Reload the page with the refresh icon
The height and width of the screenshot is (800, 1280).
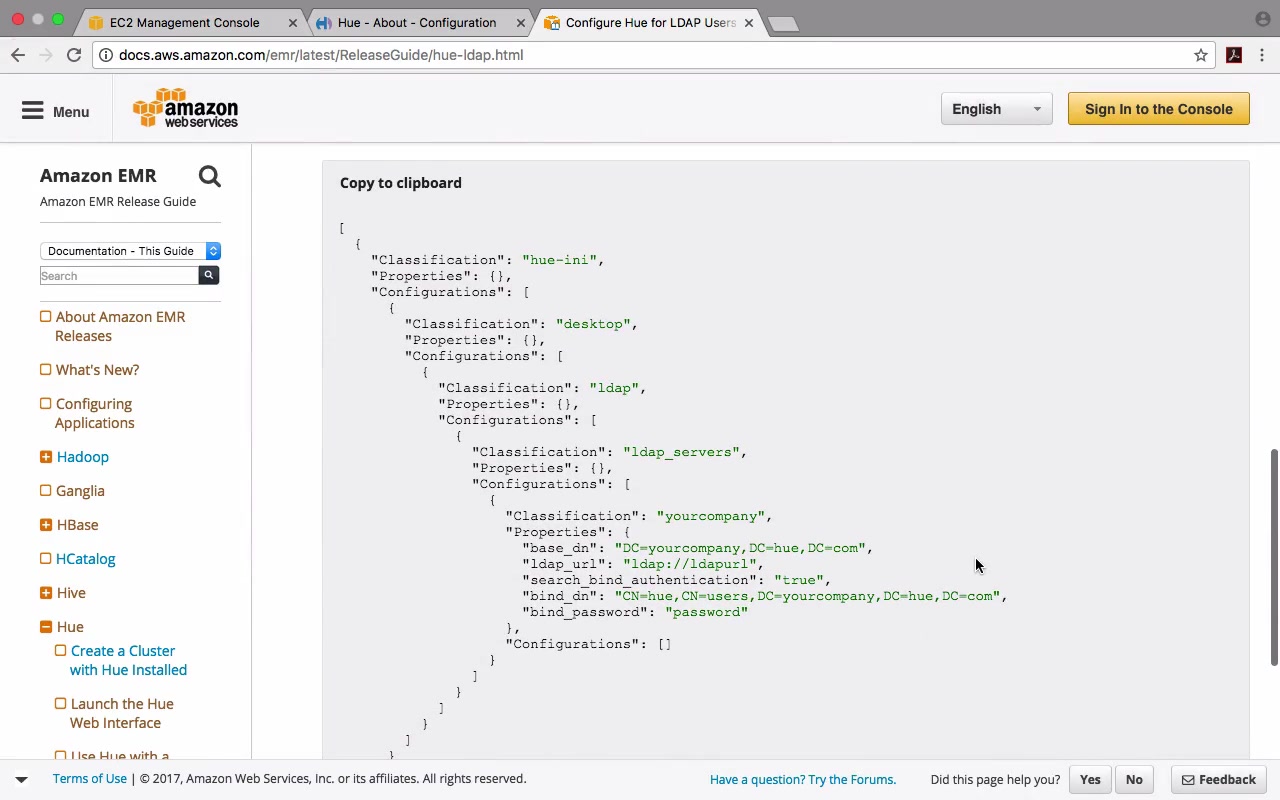click(74, 55)
